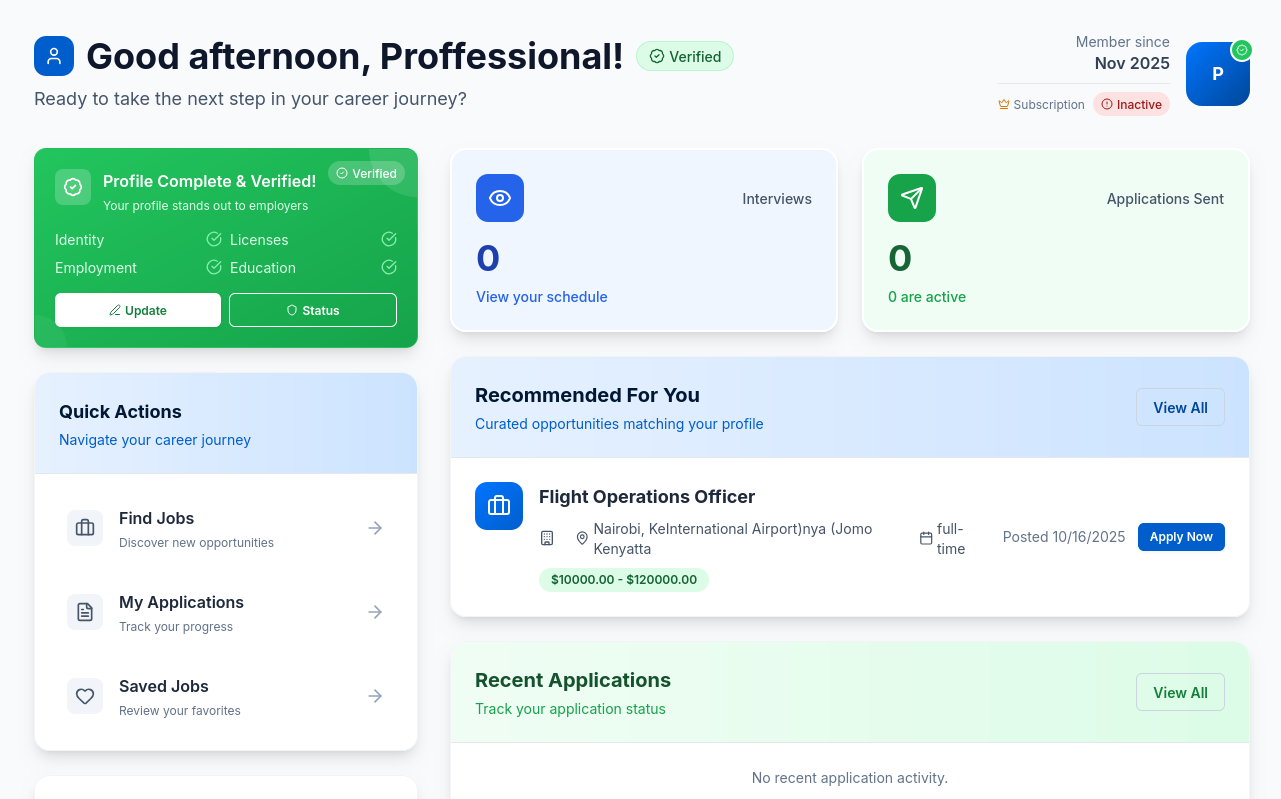Open View All in Recommended For You
1281x799 pixels.
coord(1180,407)
